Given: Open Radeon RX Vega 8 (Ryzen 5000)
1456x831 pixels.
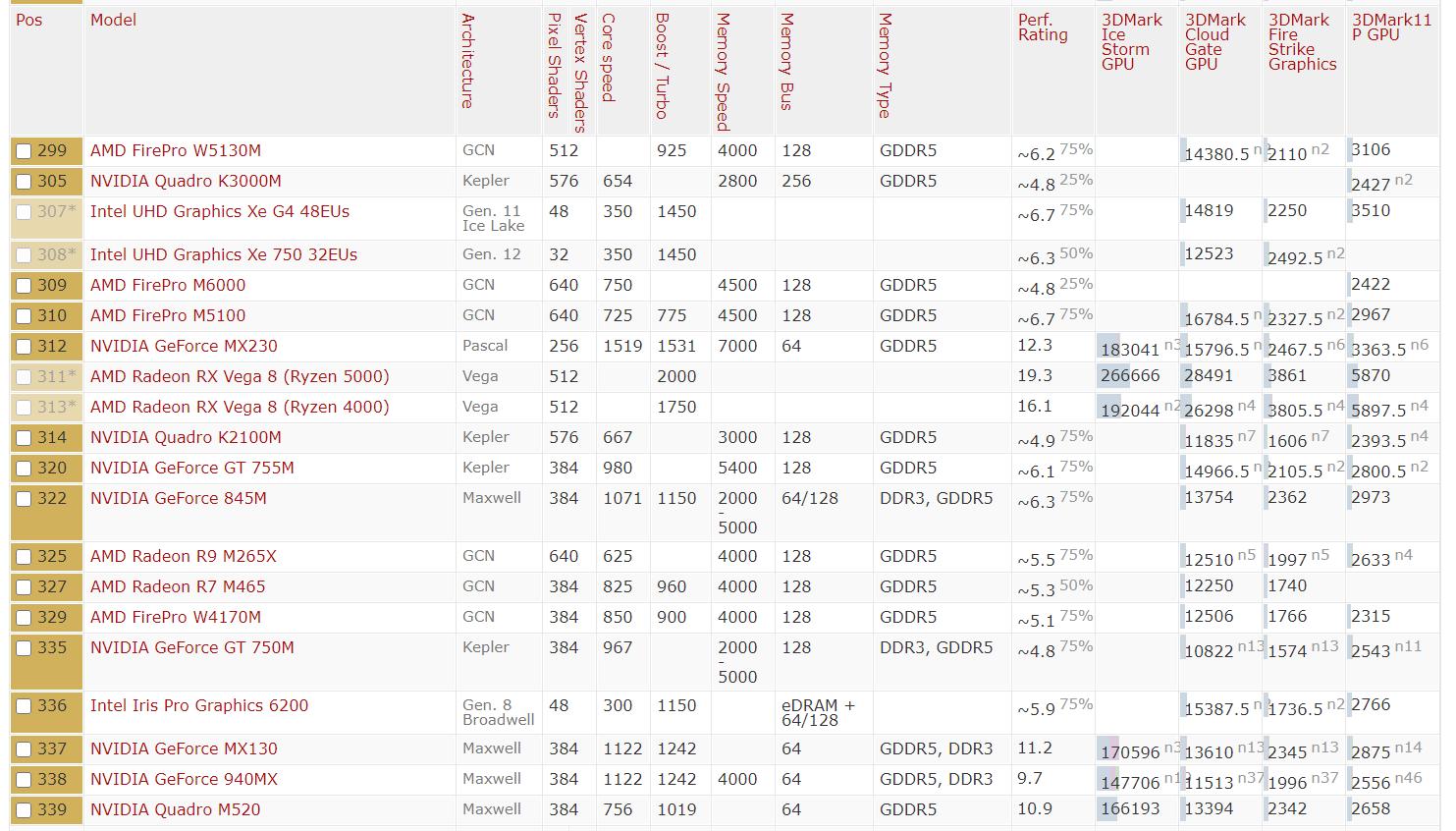Looking at the screenshot, I should pyautogui.click(x=240, y=376).
